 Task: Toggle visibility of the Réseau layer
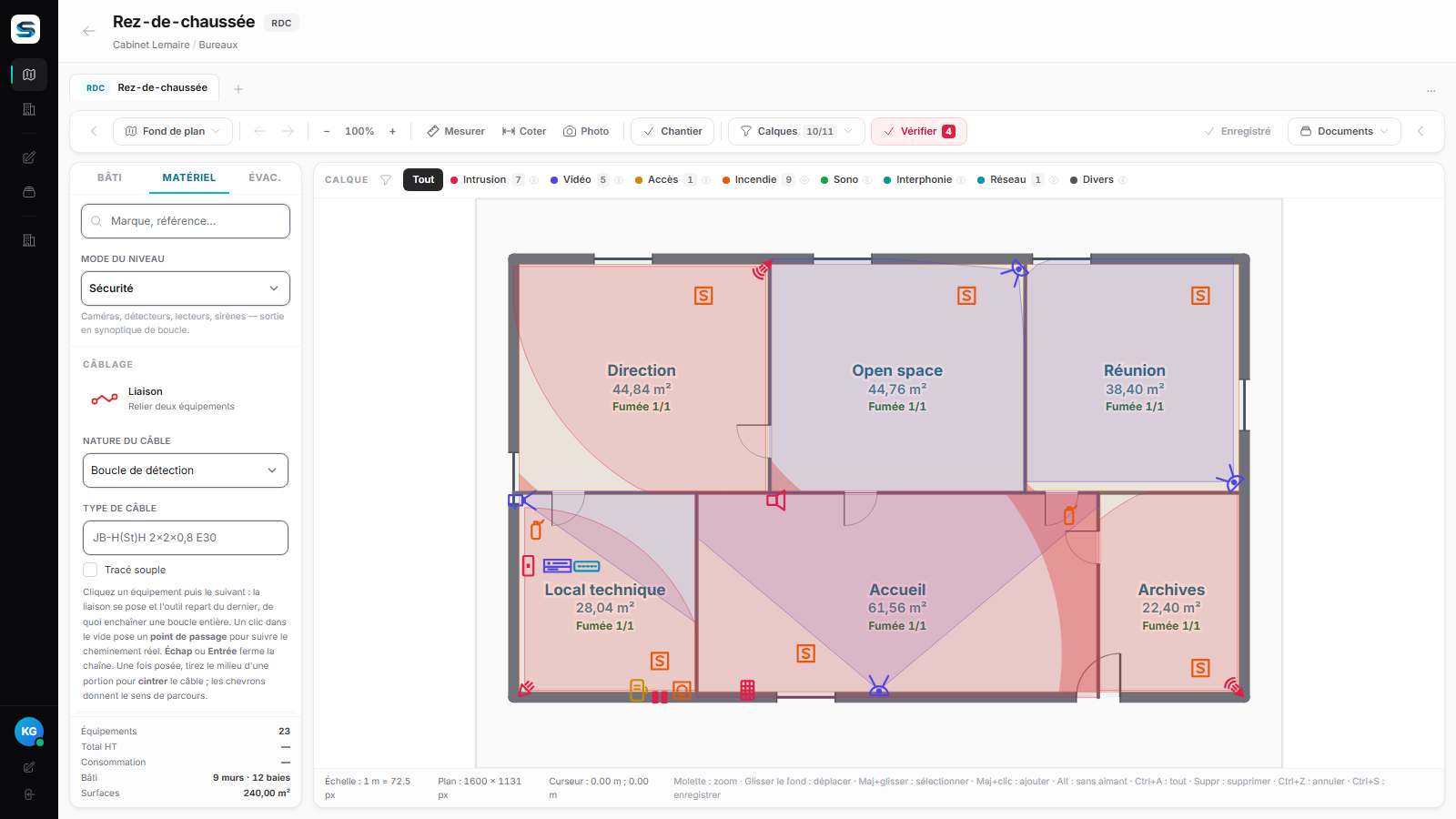click(x=1054, y=180)
